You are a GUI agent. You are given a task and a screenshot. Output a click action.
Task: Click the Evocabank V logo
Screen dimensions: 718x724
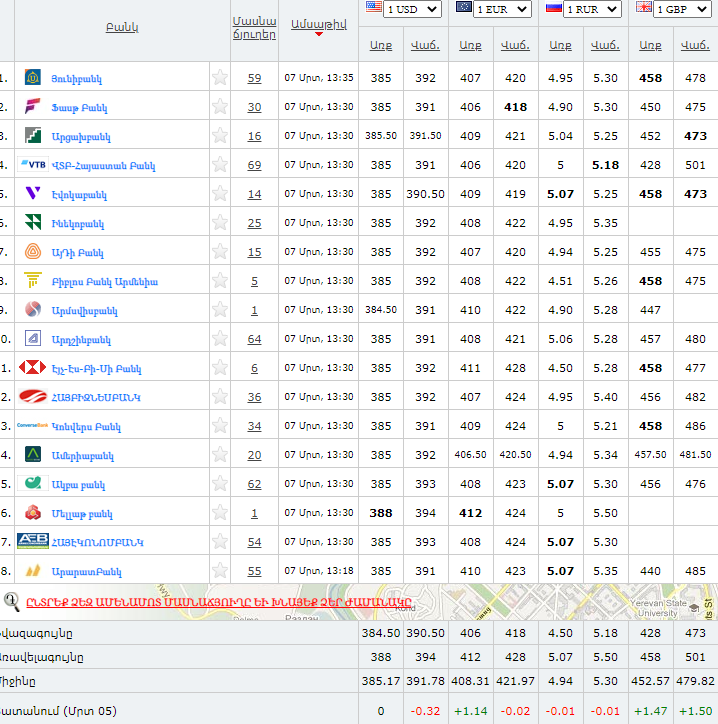tap(33, 193)
